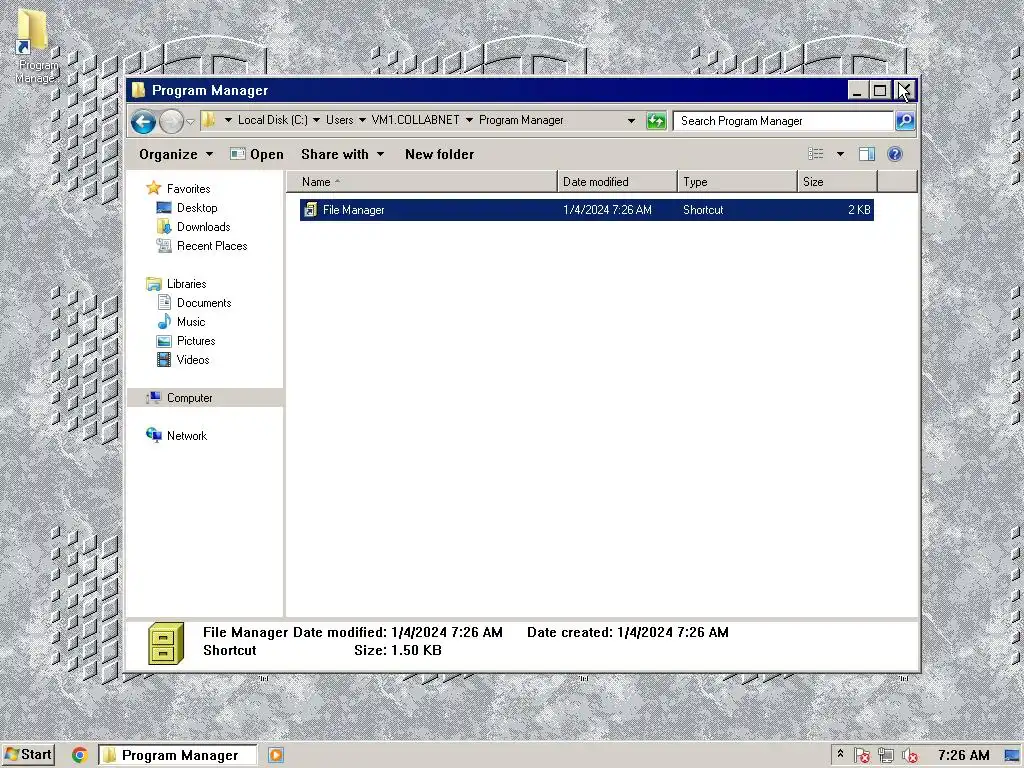
Task: Click the muted volume tray icon
Action: pos(910,756)
